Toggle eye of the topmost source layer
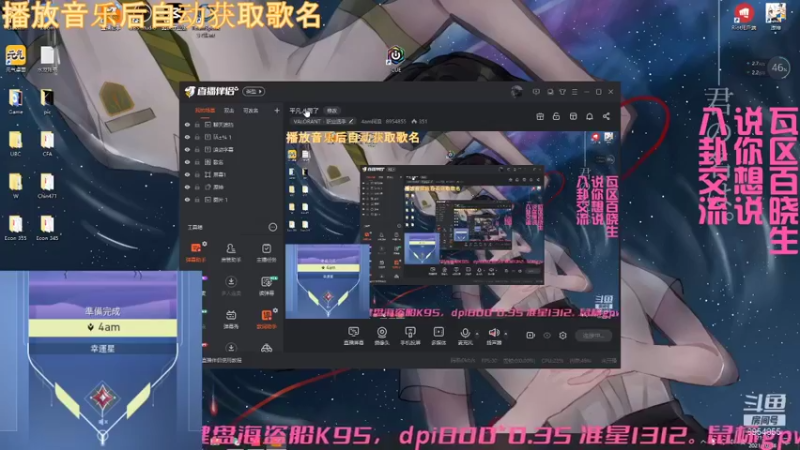Screen dimensions: 800x450 pos(187,124)
